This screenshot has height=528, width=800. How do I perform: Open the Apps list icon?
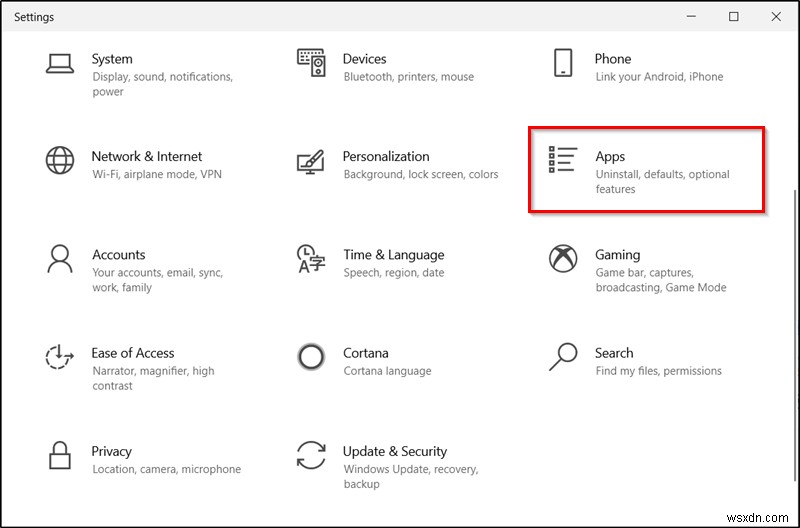click(x=563, y=159)
